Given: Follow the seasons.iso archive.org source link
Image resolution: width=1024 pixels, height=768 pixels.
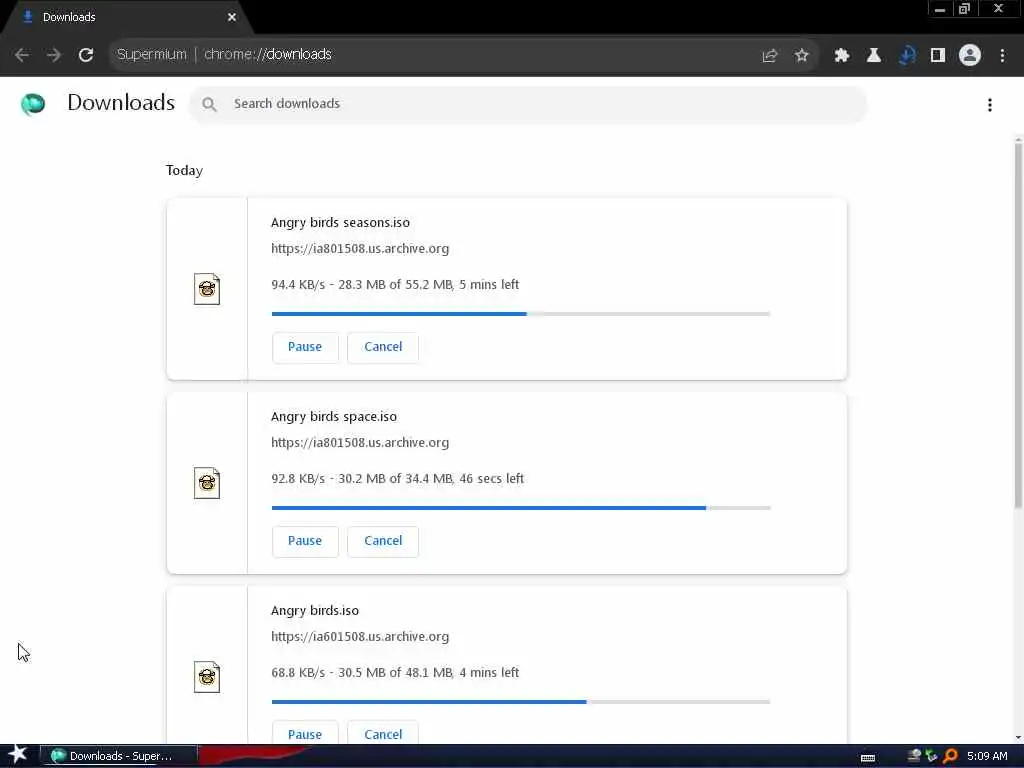Looking at the screenshot, I should [x=360, y=249].
